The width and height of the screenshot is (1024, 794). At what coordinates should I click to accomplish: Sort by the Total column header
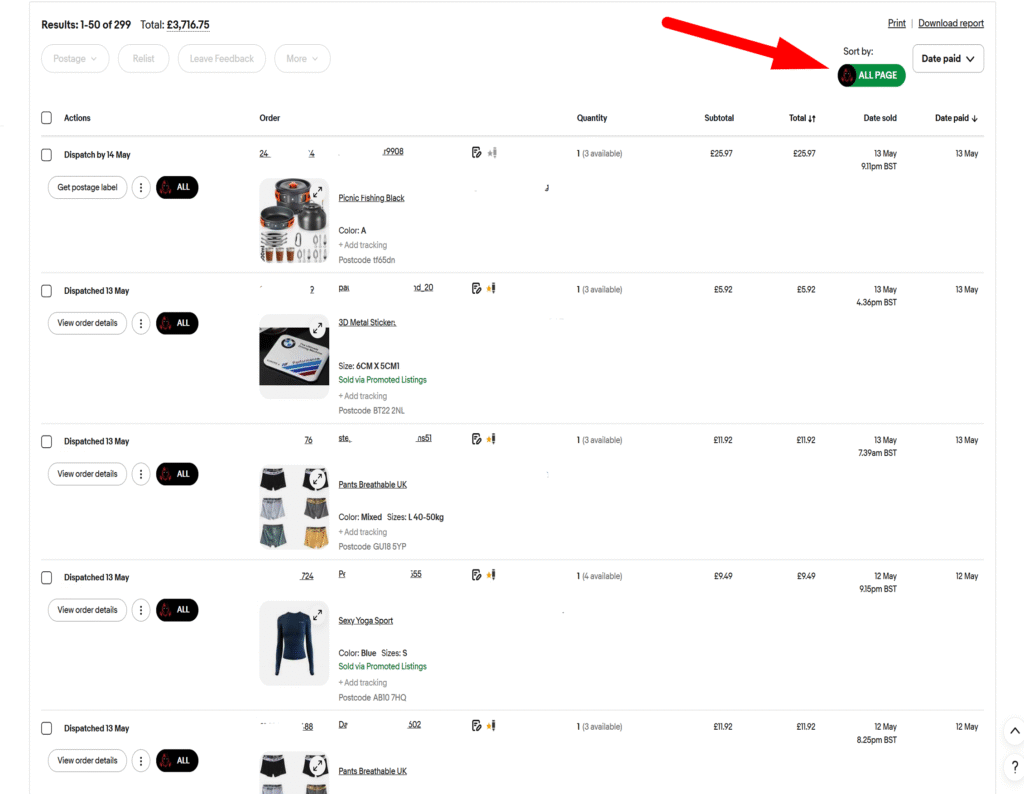pyautogui.click(x=802, y=118)
